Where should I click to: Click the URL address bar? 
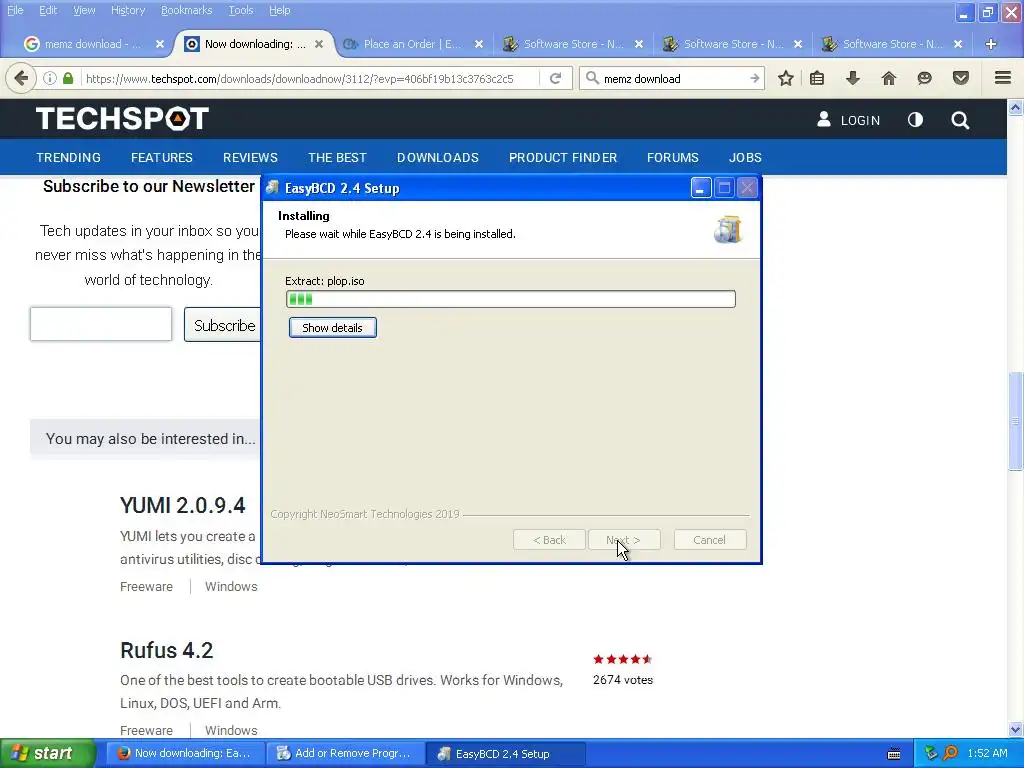point(310,78)
